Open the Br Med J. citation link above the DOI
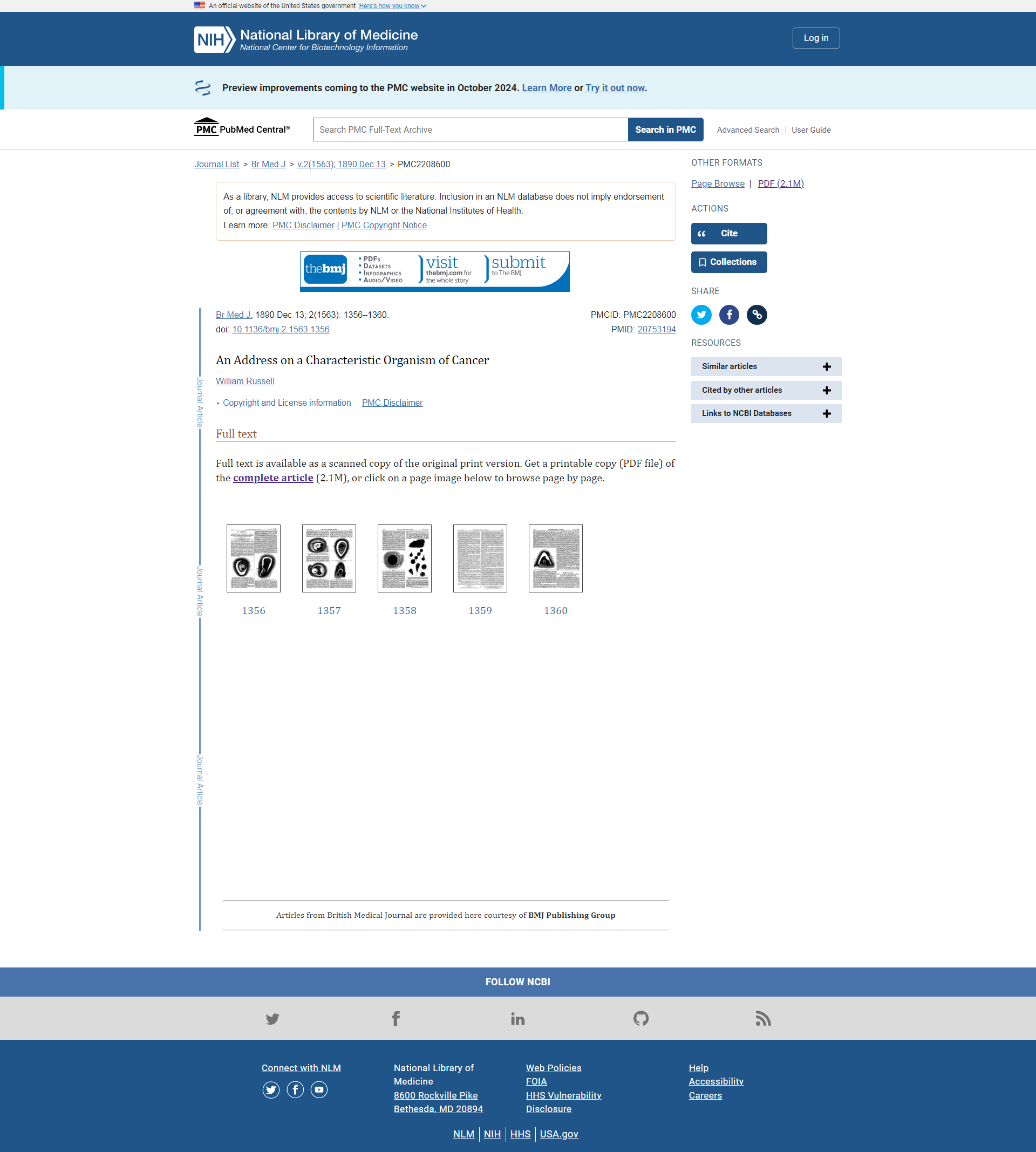Viewport: 1036px width, 1152px height. 234,315
